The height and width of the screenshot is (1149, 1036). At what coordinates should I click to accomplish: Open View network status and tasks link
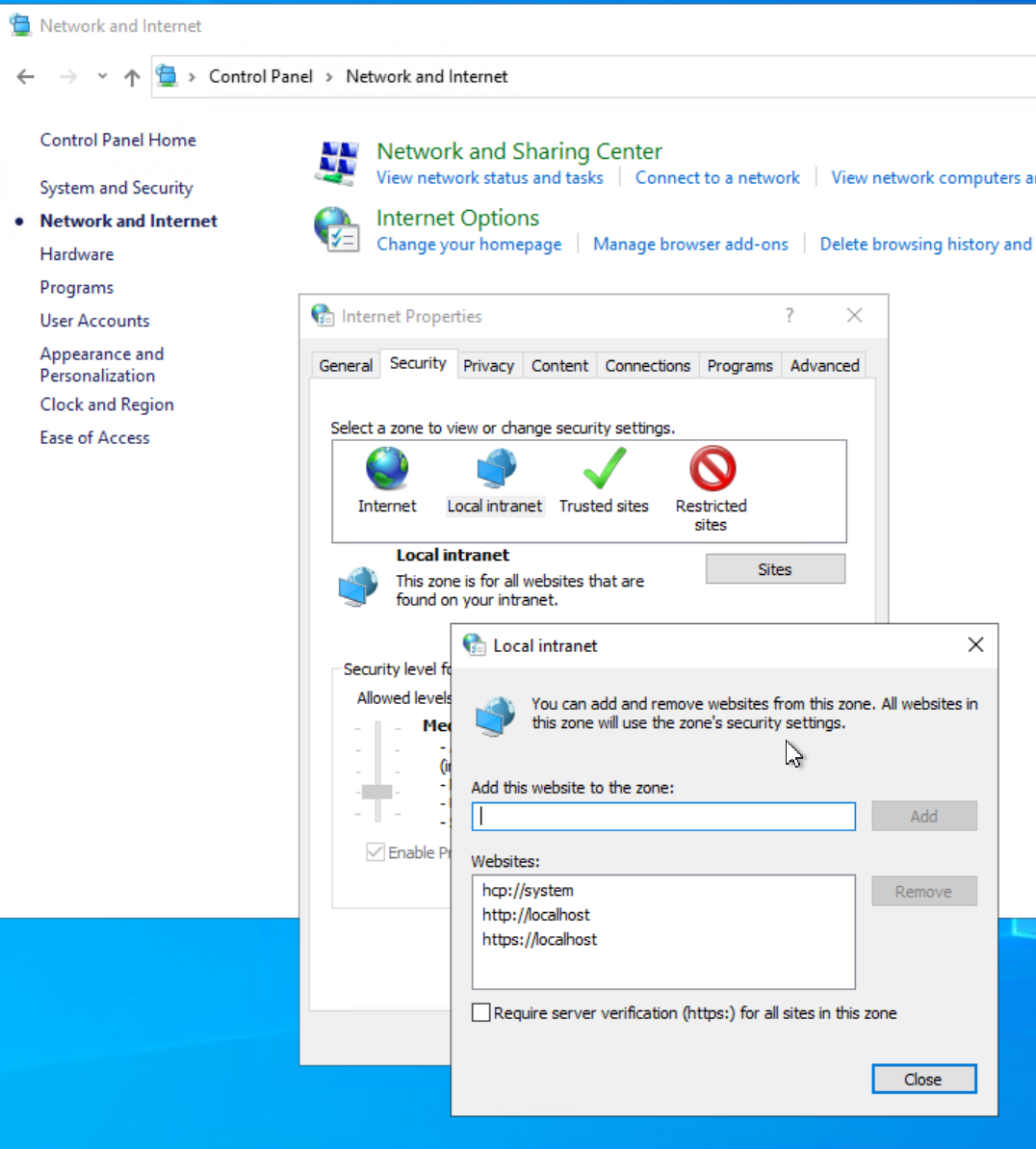coord(489,178)
